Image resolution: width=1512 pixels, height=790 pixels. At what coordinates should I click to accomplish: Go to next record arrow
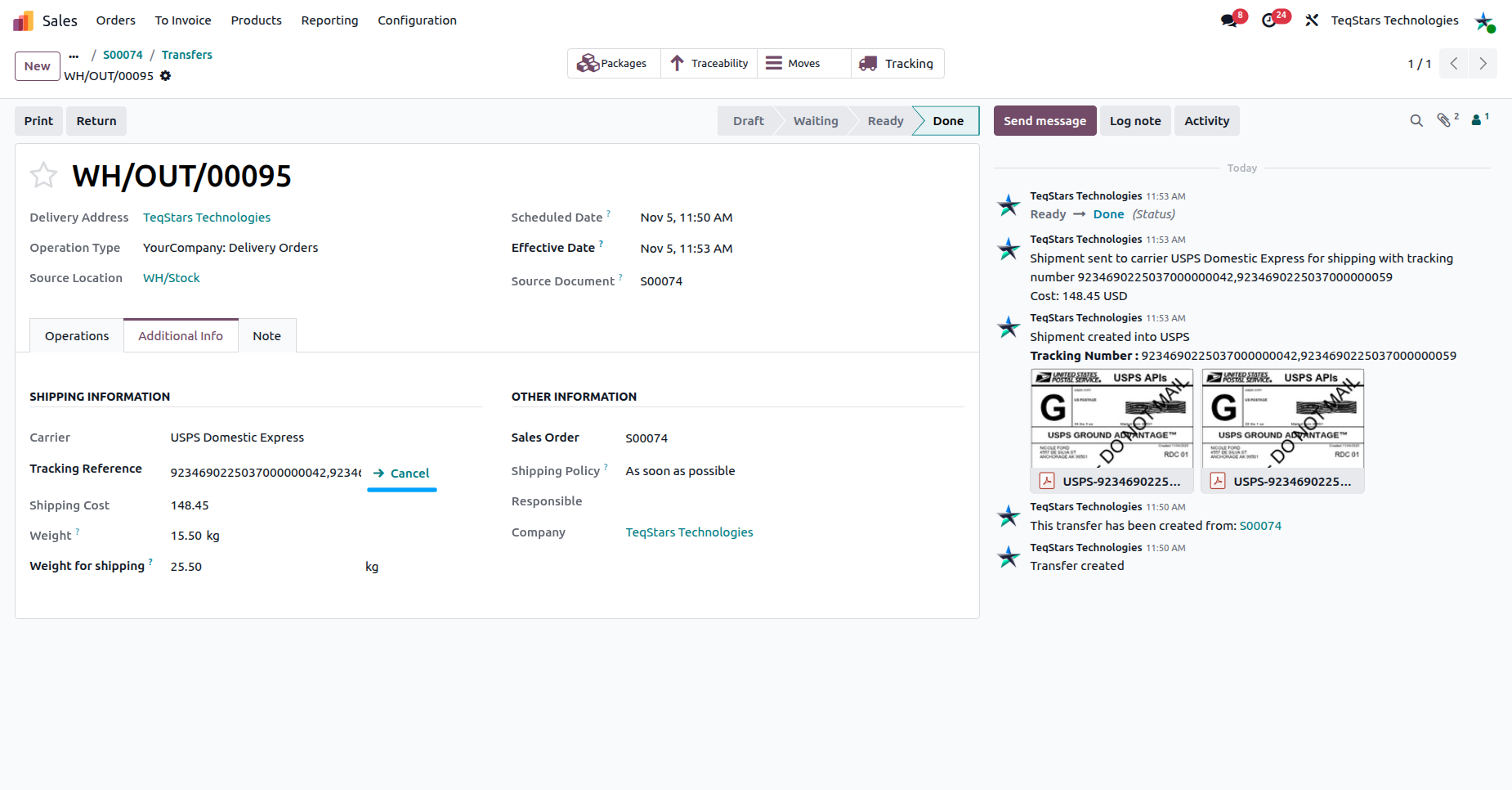1483,64
